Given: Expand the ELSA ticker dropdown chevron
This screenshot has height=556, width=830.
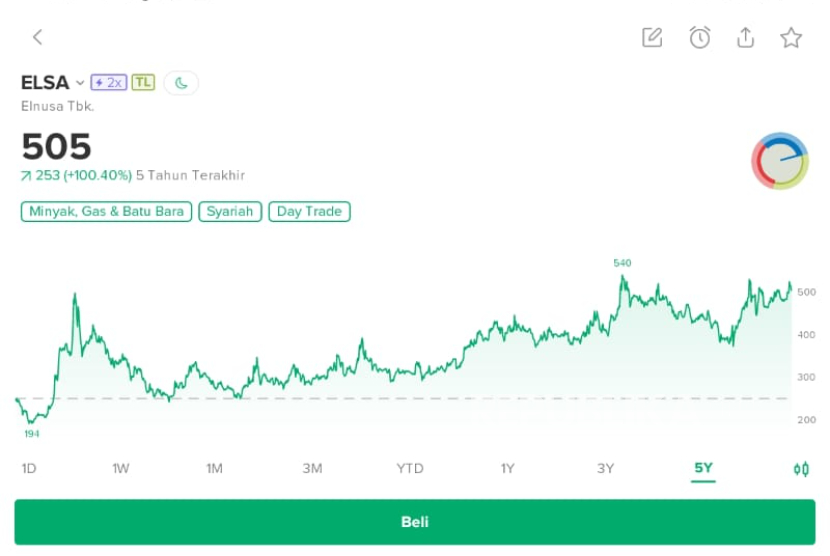Looking at the screenshot, I should click(x=80, y=83).
